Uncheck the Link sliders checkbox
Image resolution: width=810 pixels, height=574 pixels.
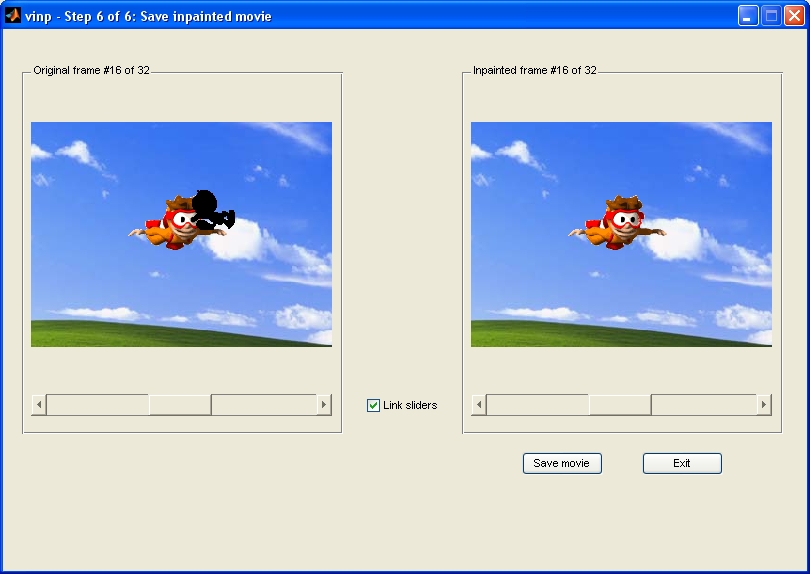point(373,406)
